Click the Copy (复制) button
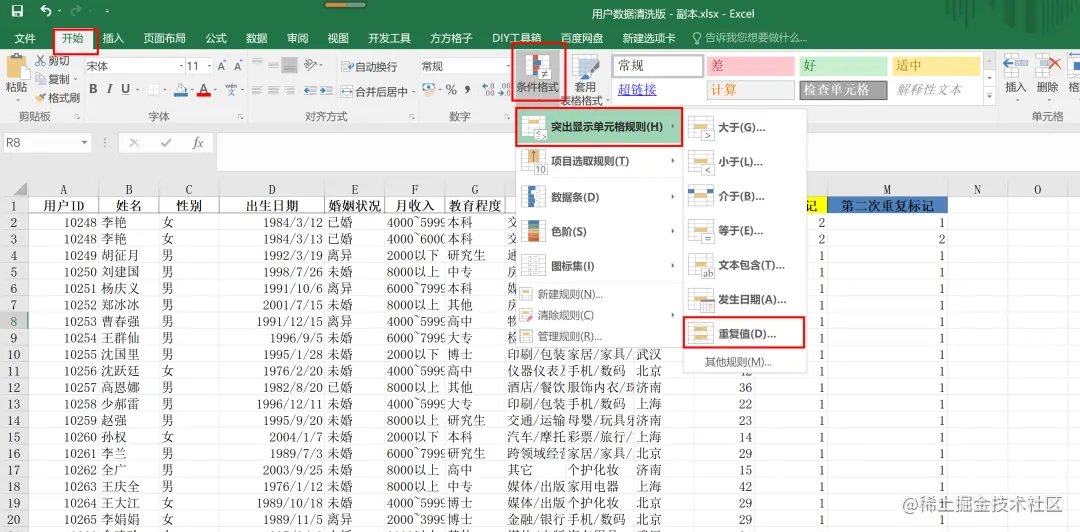 (x=52, y=79)
